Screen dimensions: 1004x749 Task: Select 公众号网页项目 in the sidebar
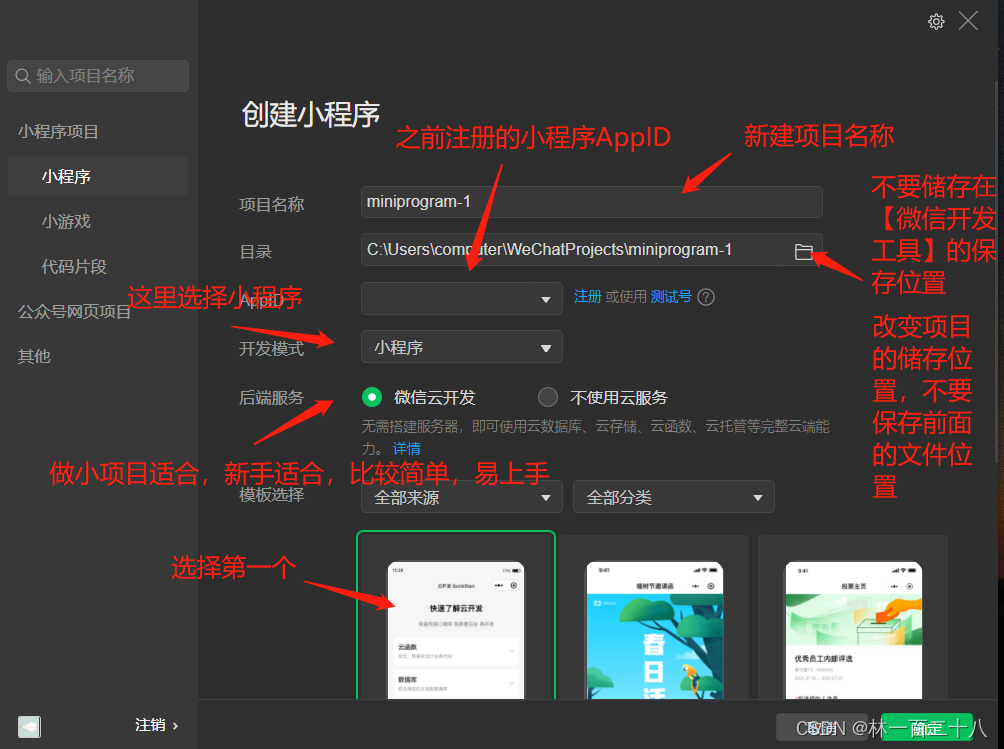[65, 311]
